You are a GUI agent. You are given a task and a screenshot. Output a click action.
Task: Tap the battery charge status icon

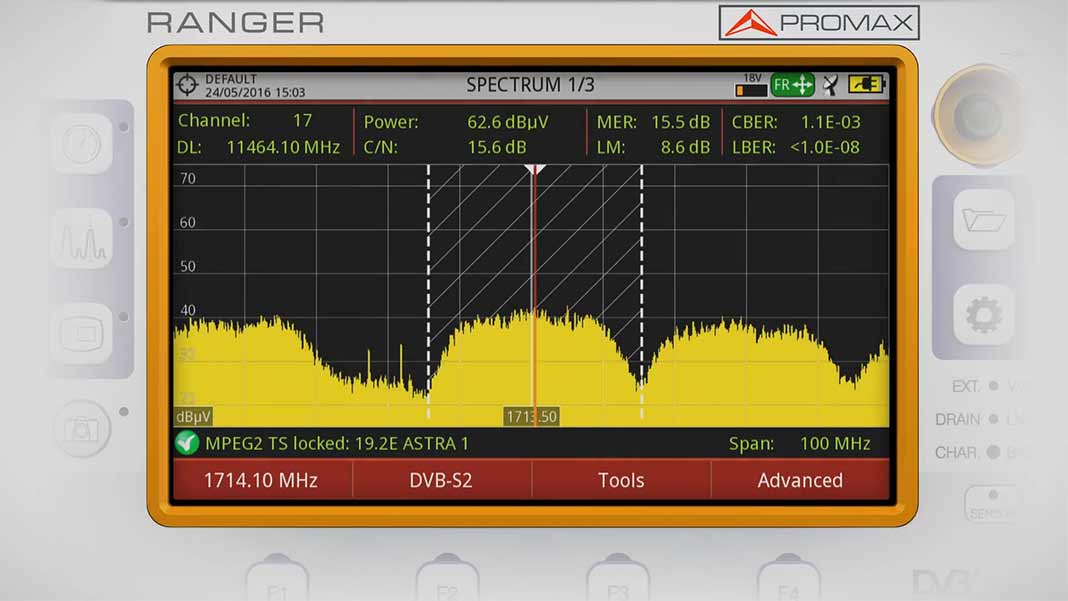(866, 86)
